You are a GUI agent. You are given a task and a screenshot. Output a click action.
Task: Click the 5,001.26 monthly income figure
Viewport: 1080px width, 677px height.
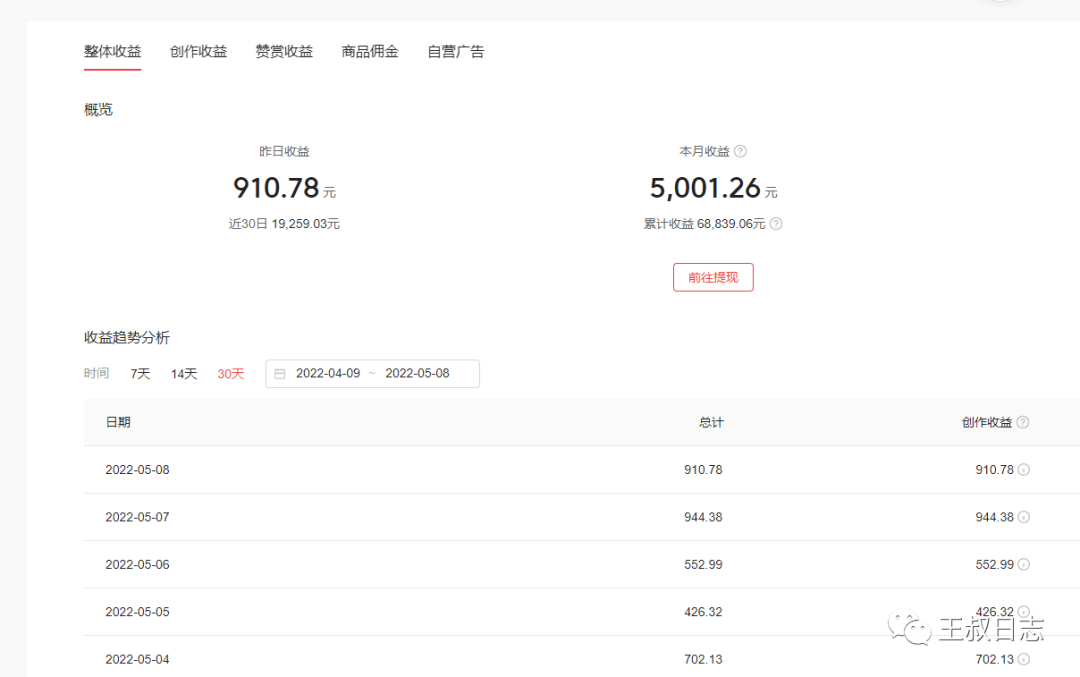[x=705, y=188]
